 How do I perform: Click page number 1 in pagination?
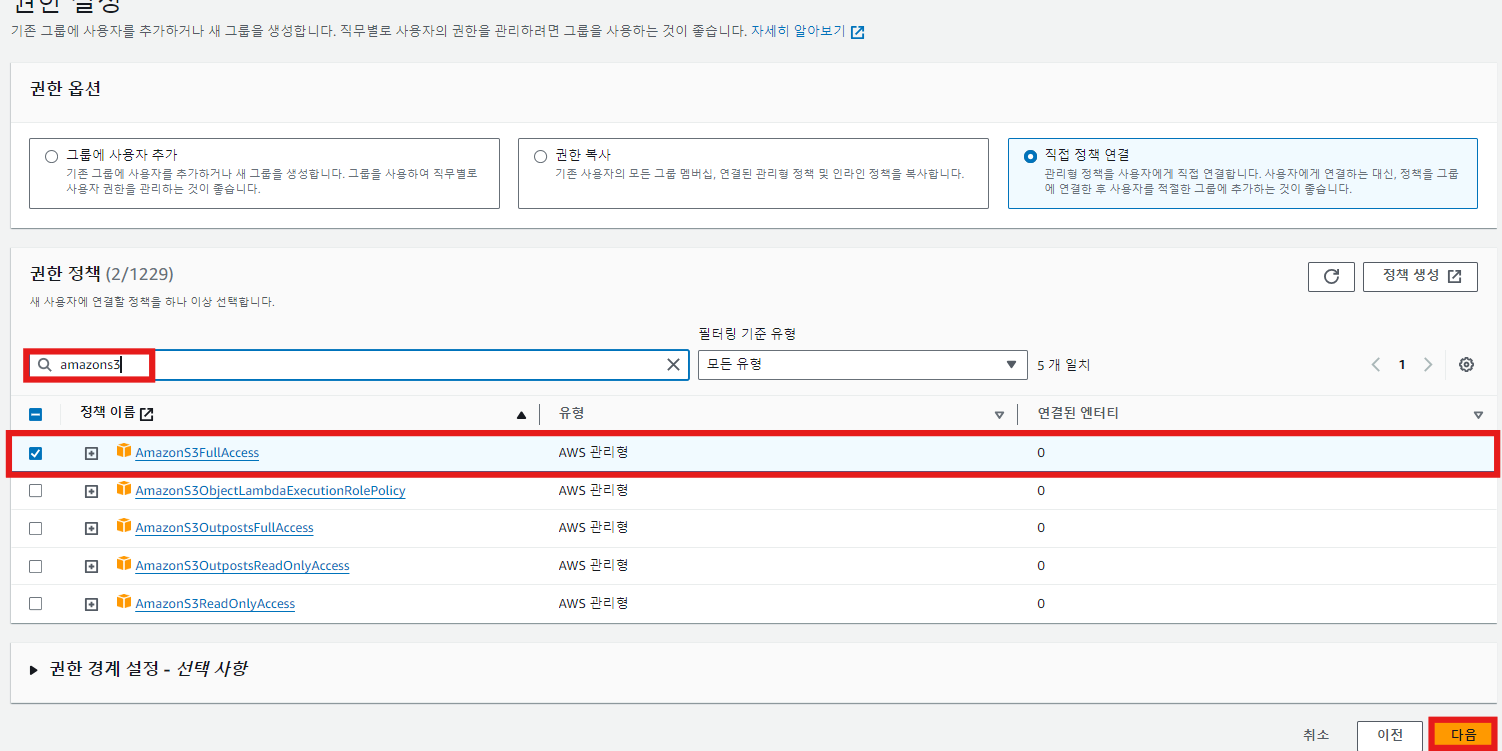pyautogui.click(x=1402, y=365)
